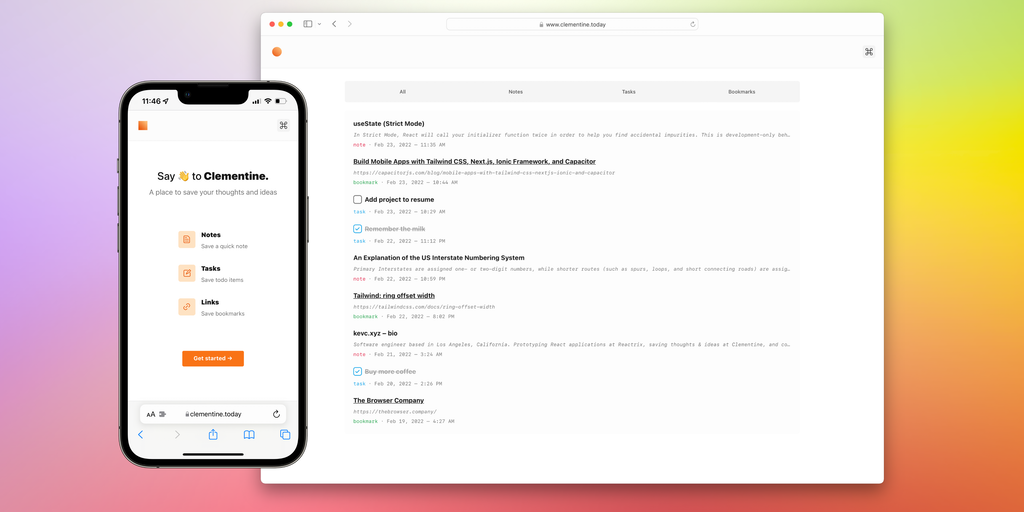Tap the mobile Safari forward chevron
Screen dimensions: 1024x512
177,434
